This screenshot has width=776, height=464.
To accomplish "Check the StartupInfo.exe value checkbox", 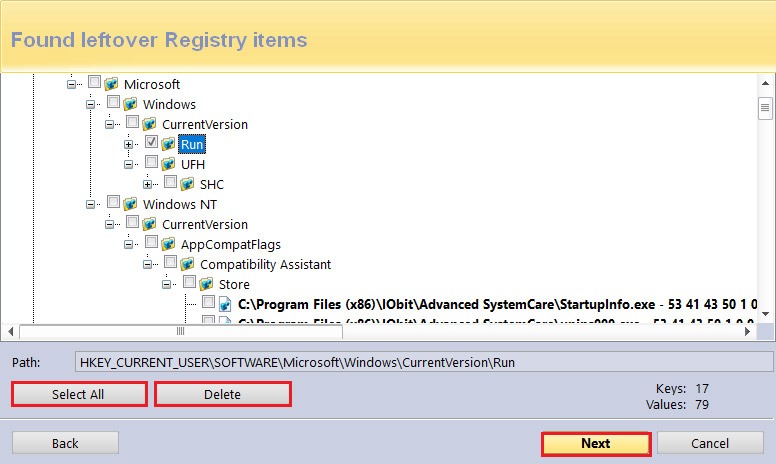I will click(x=208, y=302).
